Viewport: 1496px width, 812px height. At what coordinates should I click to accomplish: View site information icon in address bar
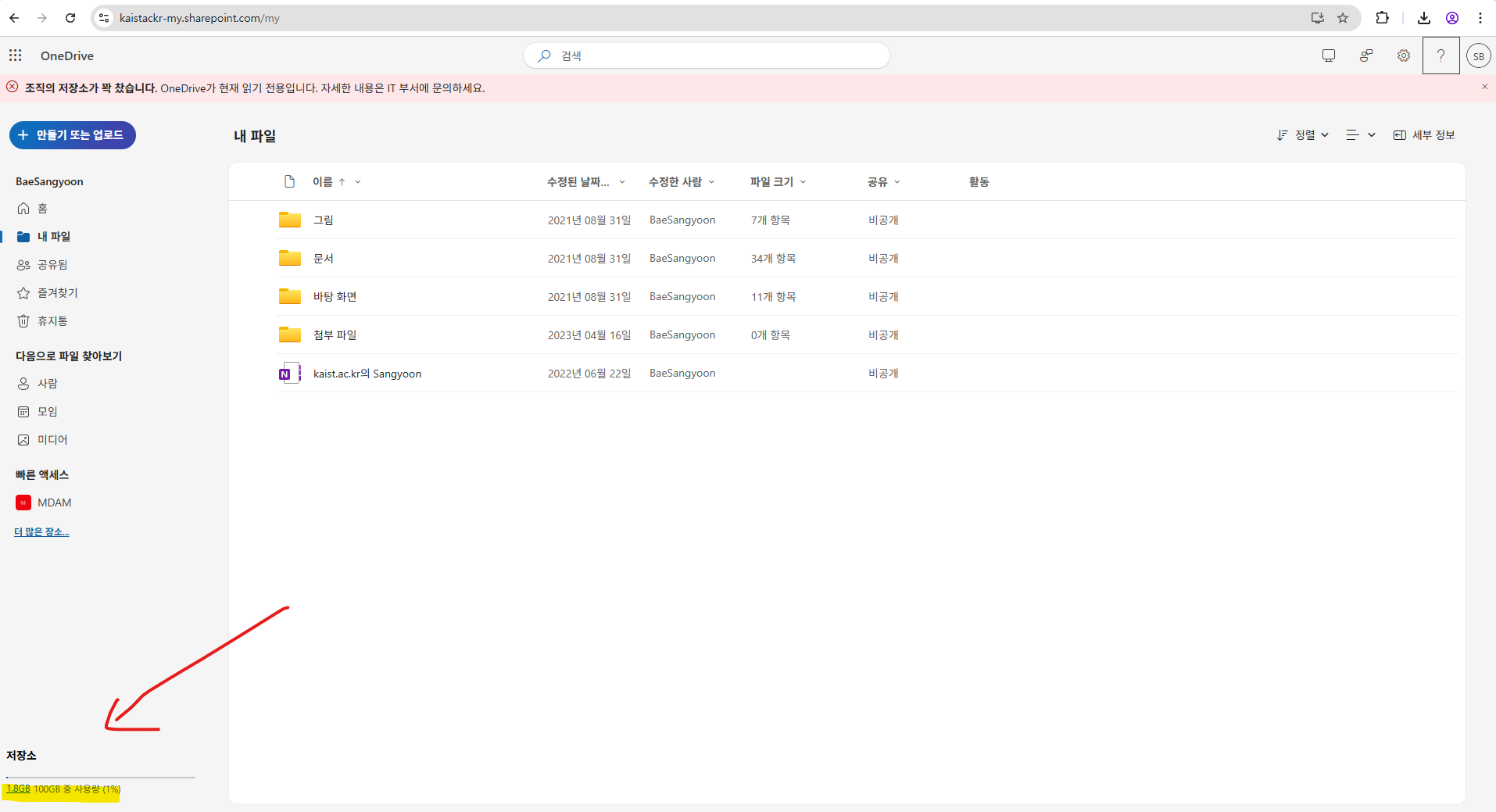click(104, 18)
